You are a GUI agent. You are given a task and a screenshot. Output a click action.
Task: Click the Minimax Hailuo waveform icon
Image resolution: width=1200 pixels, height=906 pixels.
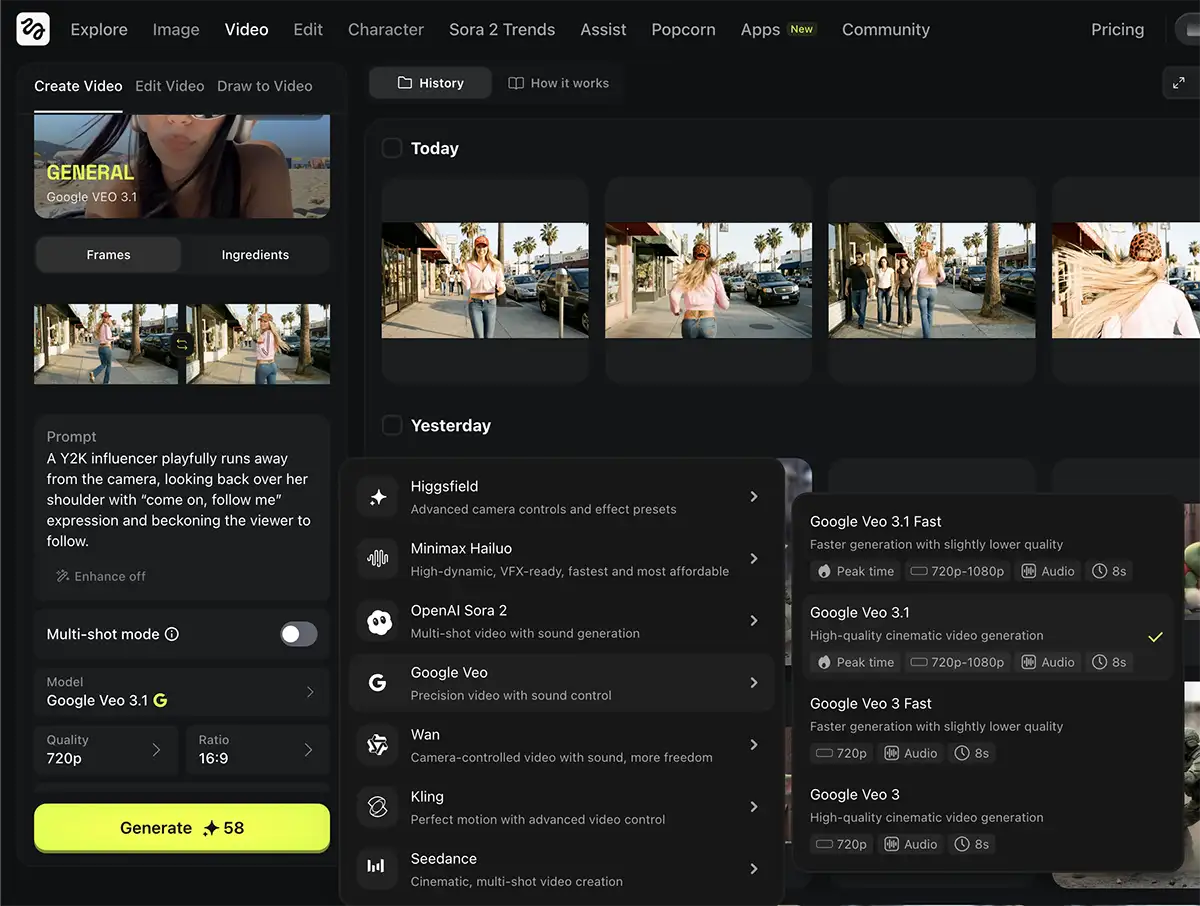(378, 559)
